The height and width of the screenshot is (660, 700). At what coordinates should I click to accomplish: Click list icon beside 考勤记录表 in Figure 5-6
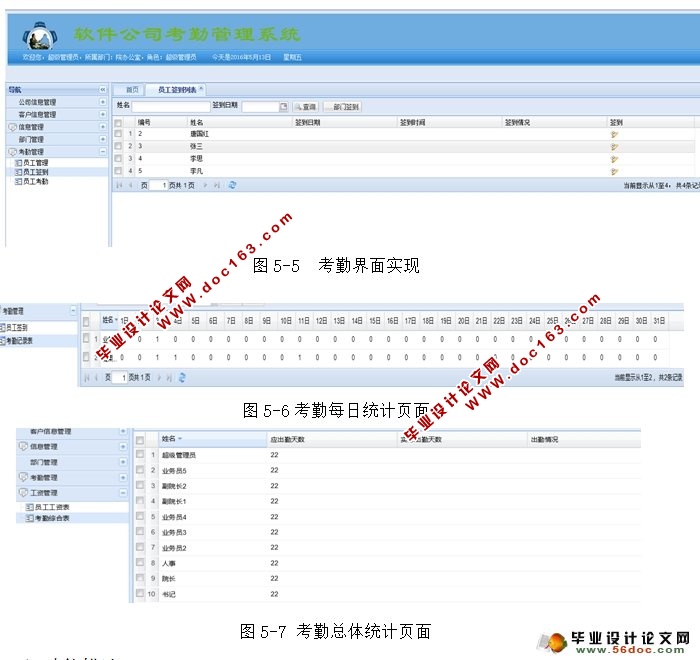(x=2, y=341)
